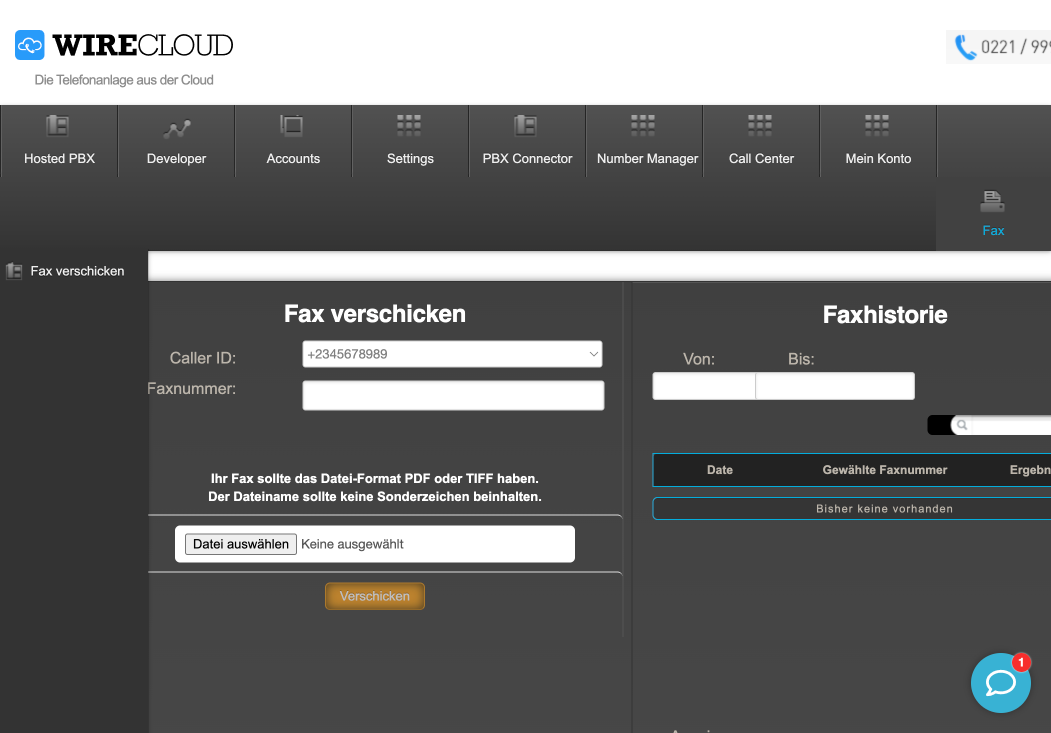Click the Datei auswählen button
Viewport: 1051px width, 733px height.
[x=239, y=543]
